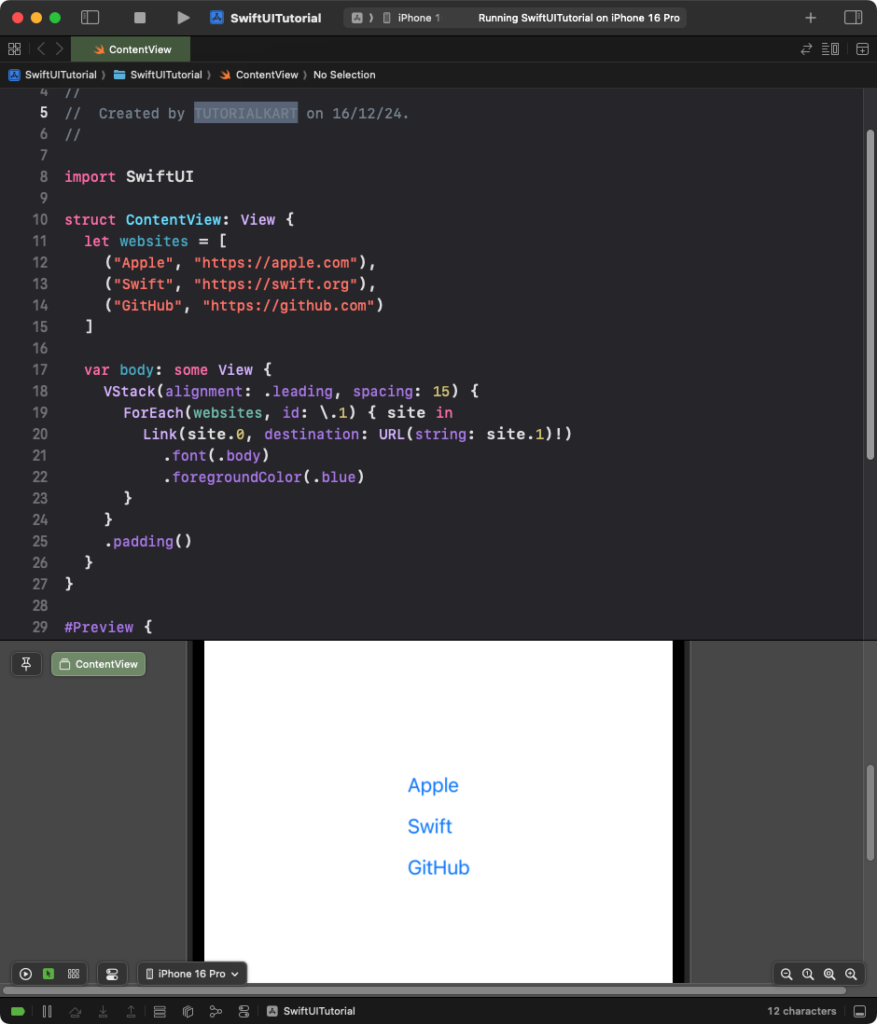Pin the ContentView preview
877x1024 pixels.
click(26, 663)
